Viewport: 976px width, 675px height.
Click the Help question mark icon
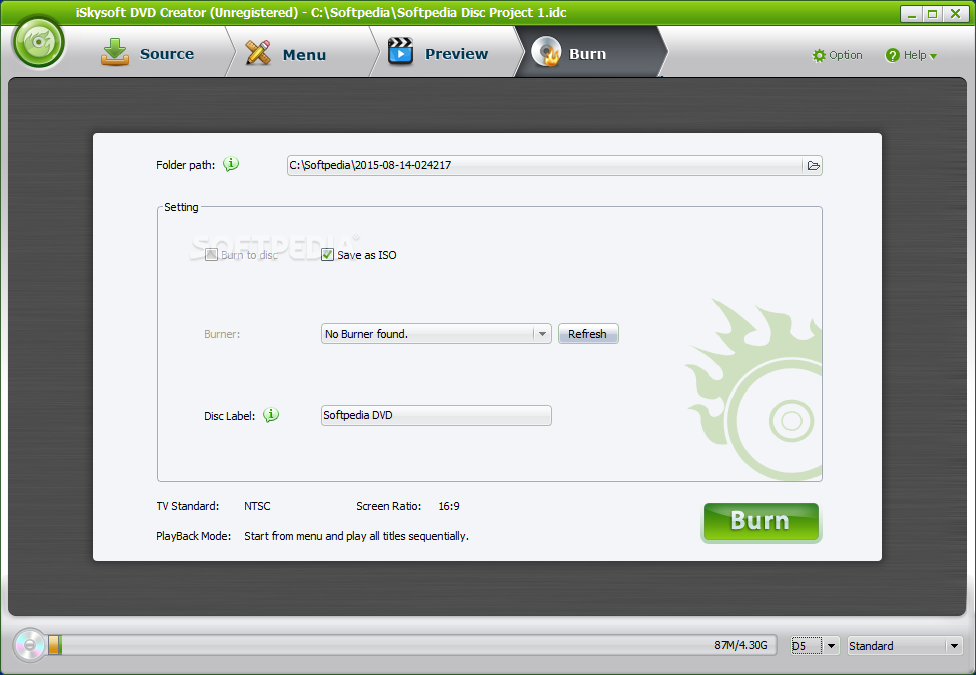click(893, 55)
